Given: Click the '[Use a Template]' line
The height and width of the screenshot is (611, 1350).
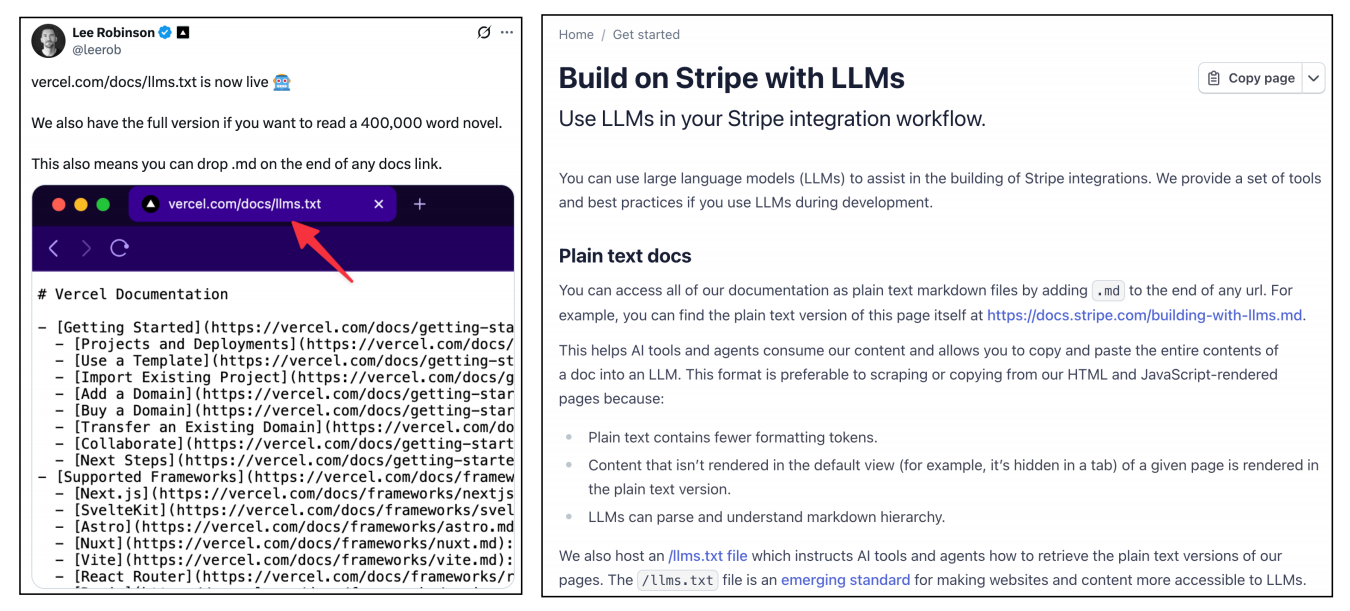Looking at the screenshot, I should (x=284, y=361).
